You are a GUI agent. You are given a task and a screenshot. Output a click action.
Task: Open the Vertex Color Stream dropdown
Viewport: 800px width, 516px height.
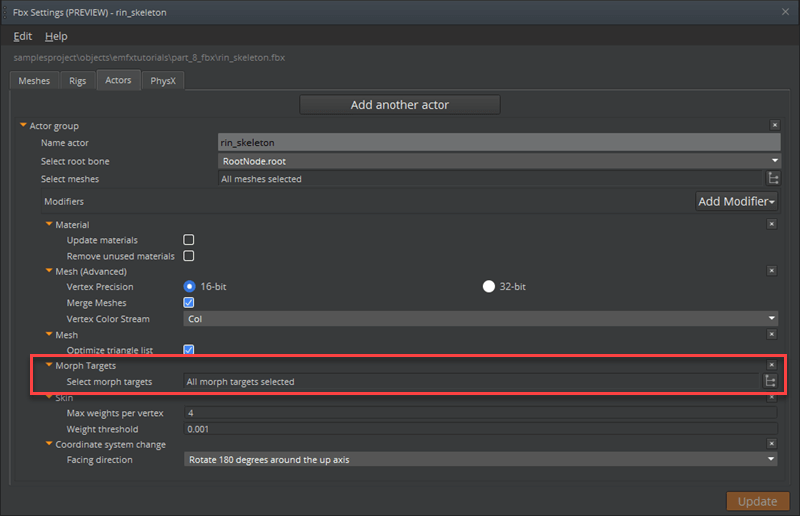[481, 319]
